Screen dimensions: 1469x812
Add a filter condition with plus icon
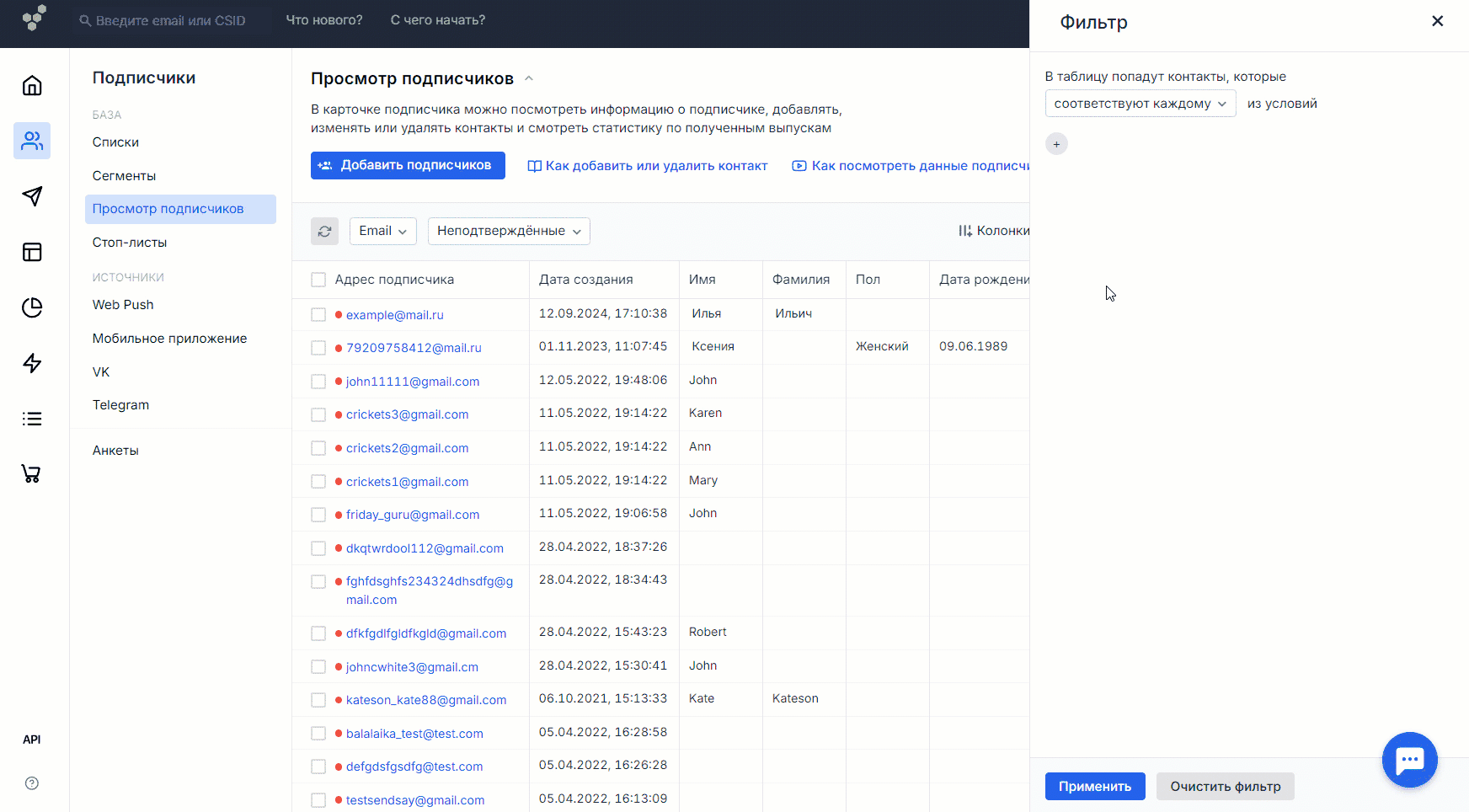(1056, 144)
